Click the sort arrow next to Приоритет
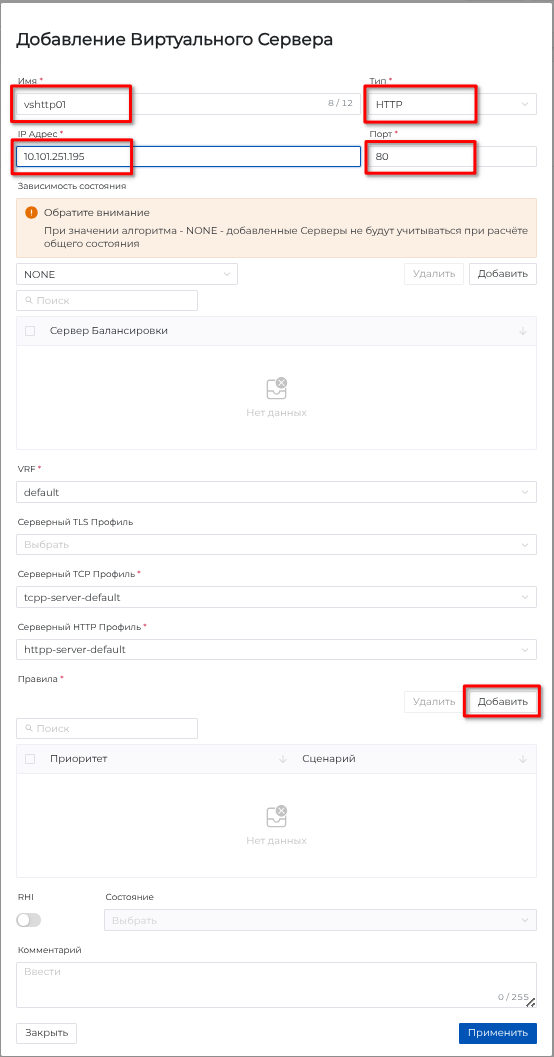 tap(283, 759)
